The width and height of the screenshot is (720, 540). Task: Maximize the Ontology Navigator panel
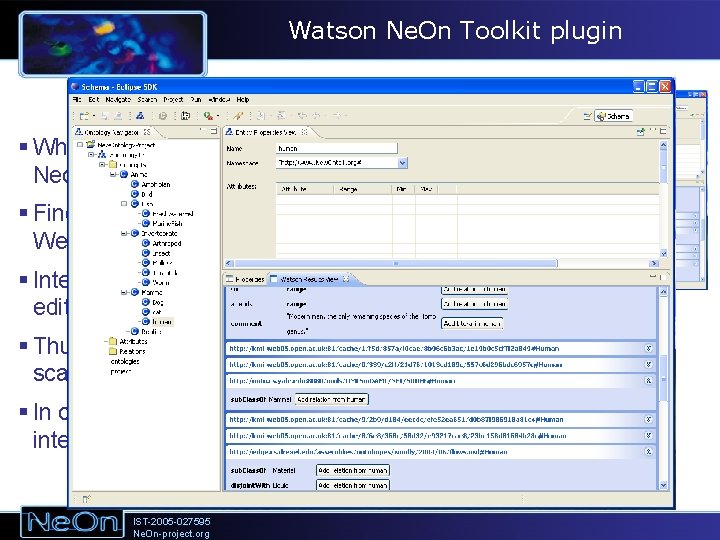214,131
